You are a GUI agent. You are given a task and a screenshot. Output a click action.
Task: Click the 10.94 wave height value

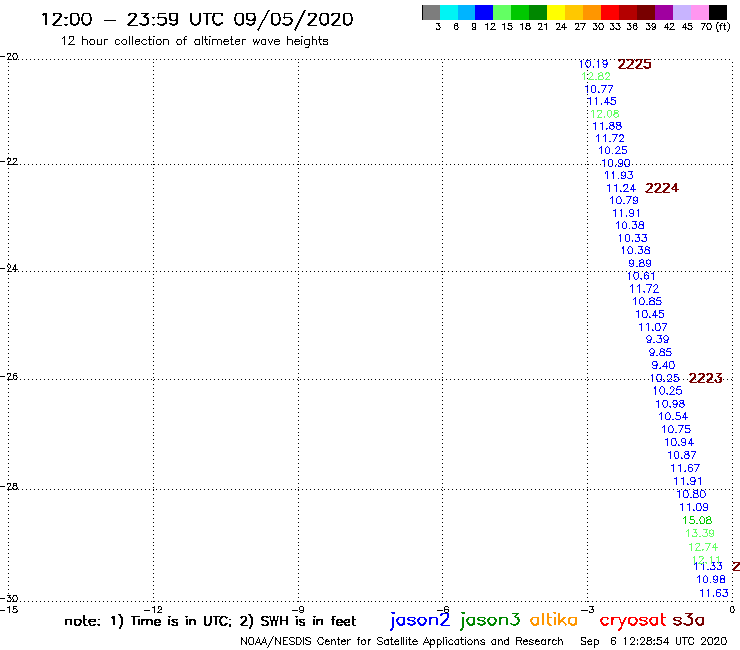click(679, 442)
